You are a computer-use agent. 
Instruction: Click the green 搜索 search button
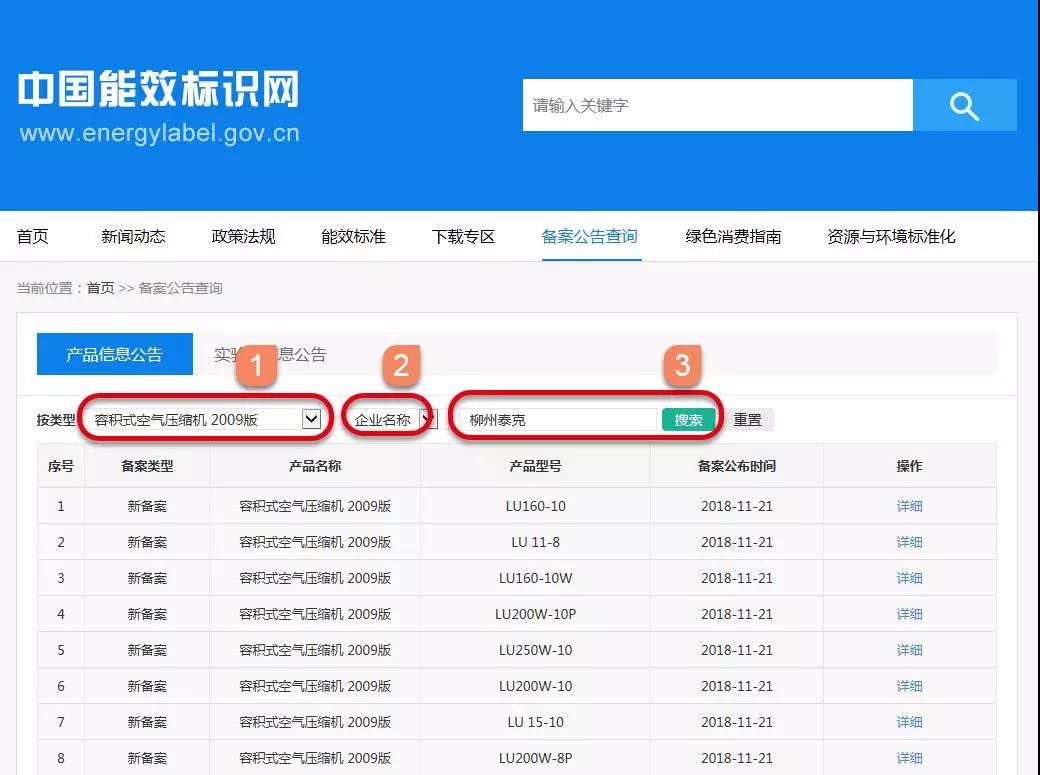[689, 418]
